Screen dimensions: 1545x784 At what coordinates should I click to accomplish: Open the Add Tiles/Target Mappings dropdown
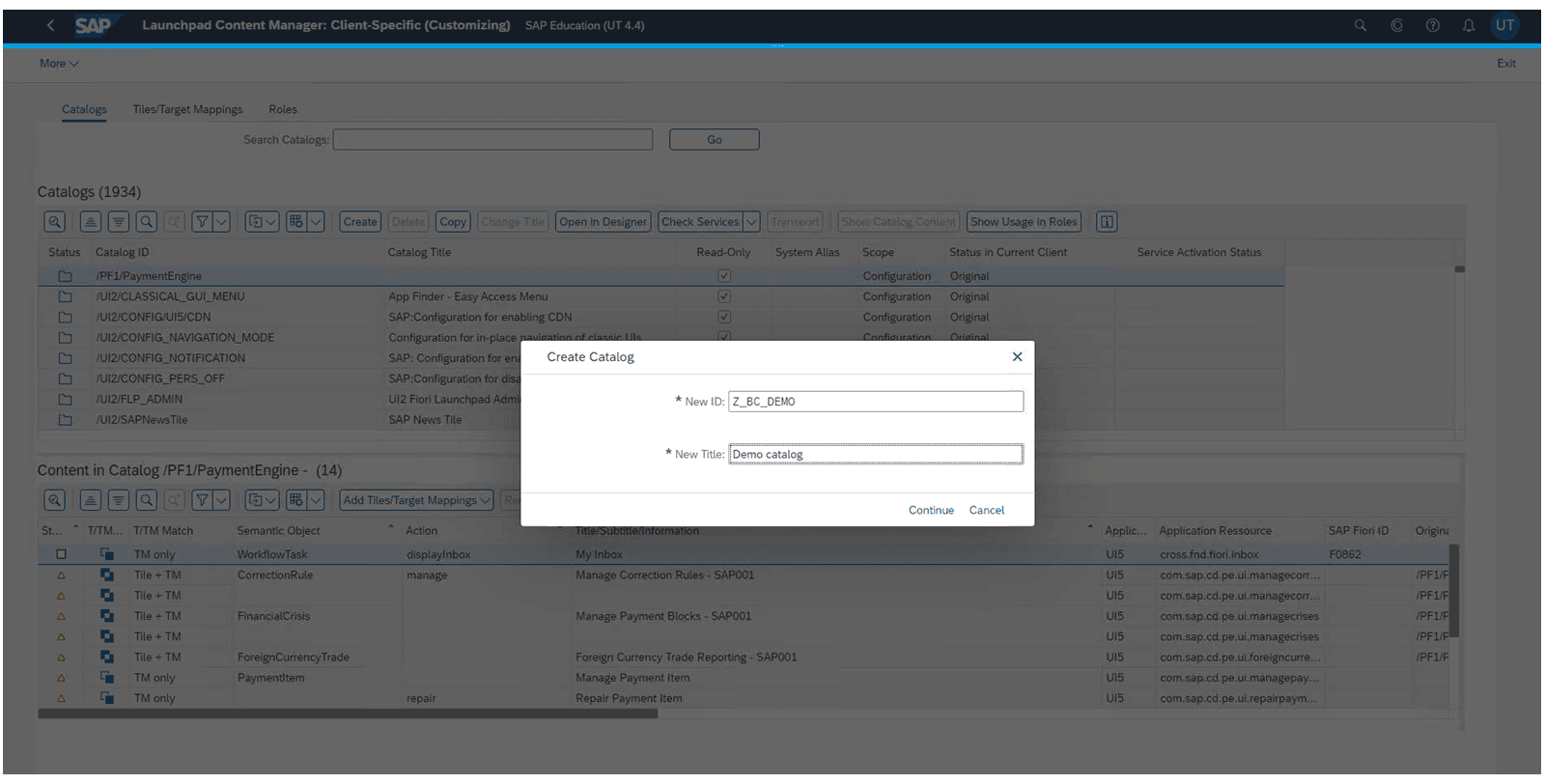coord(417,500)
